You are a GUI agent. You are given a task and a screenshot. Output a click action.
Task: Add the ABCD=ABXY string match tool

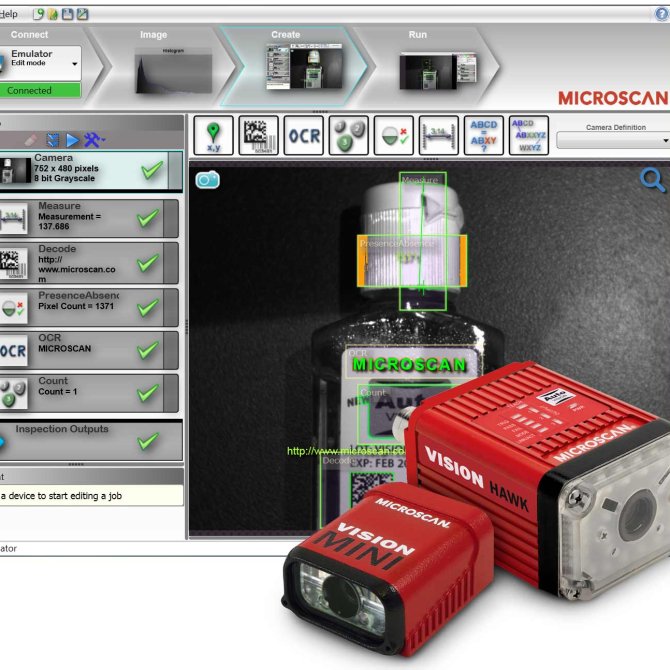pos(484,135)
